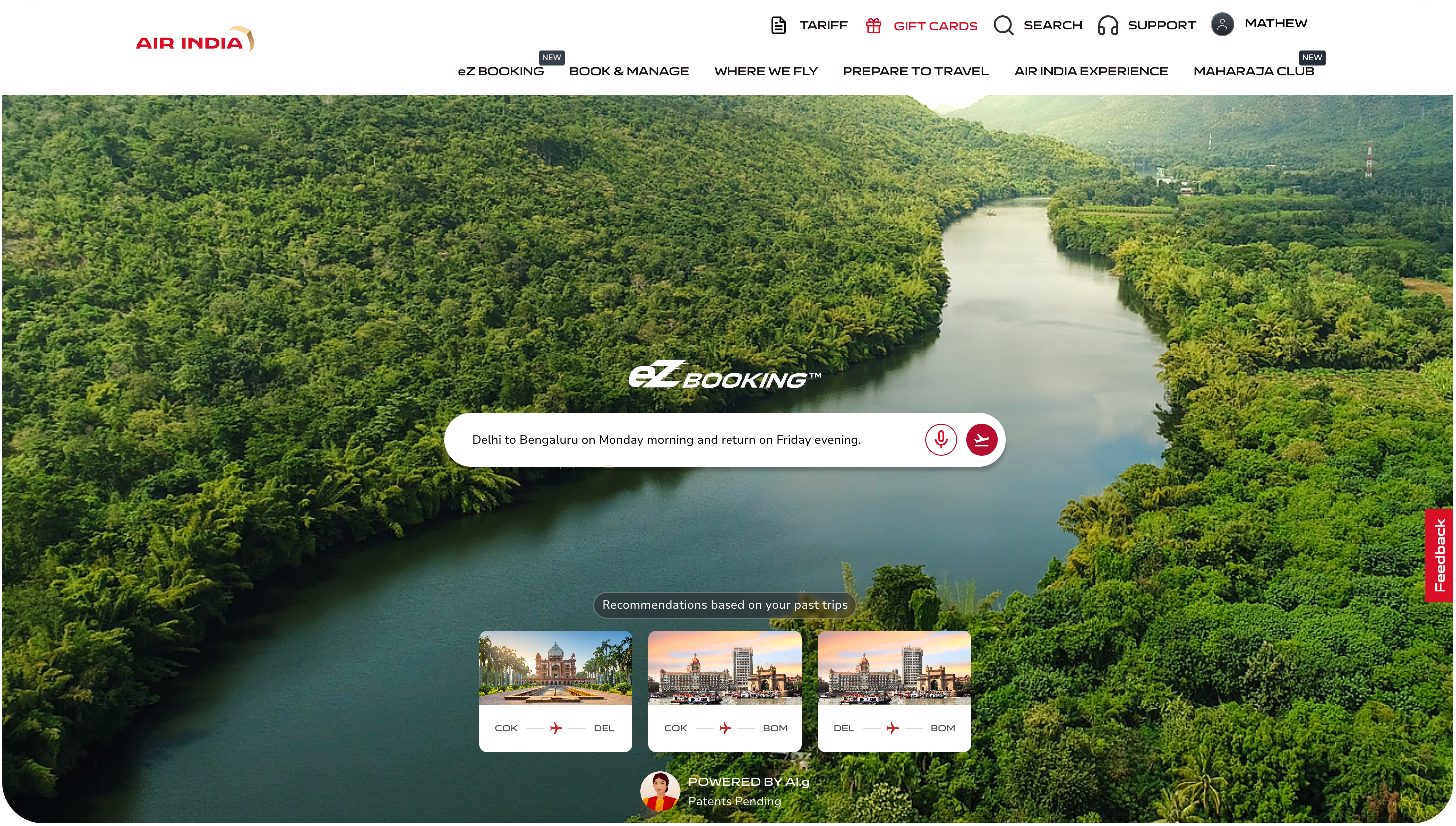Click the Search icon in header
Viewport: 1456px width, 826px height.
pyautogui.click(x=1005, y=25)
